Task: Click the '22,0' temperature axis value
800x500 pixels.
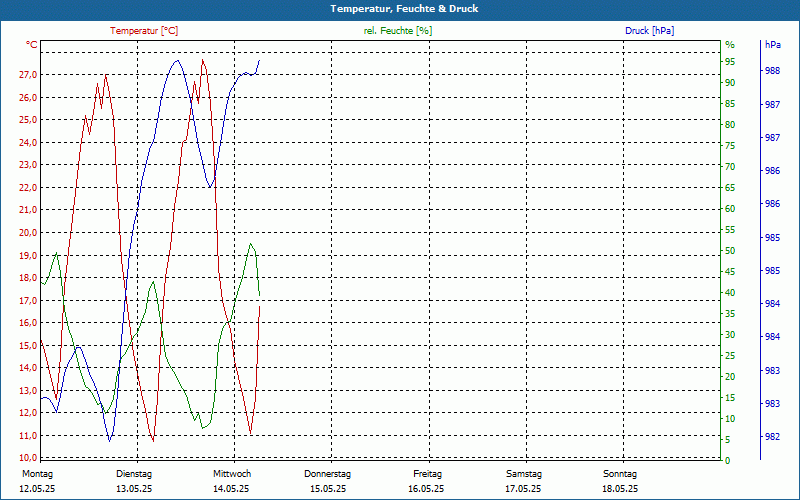Action: coord(28,187)
